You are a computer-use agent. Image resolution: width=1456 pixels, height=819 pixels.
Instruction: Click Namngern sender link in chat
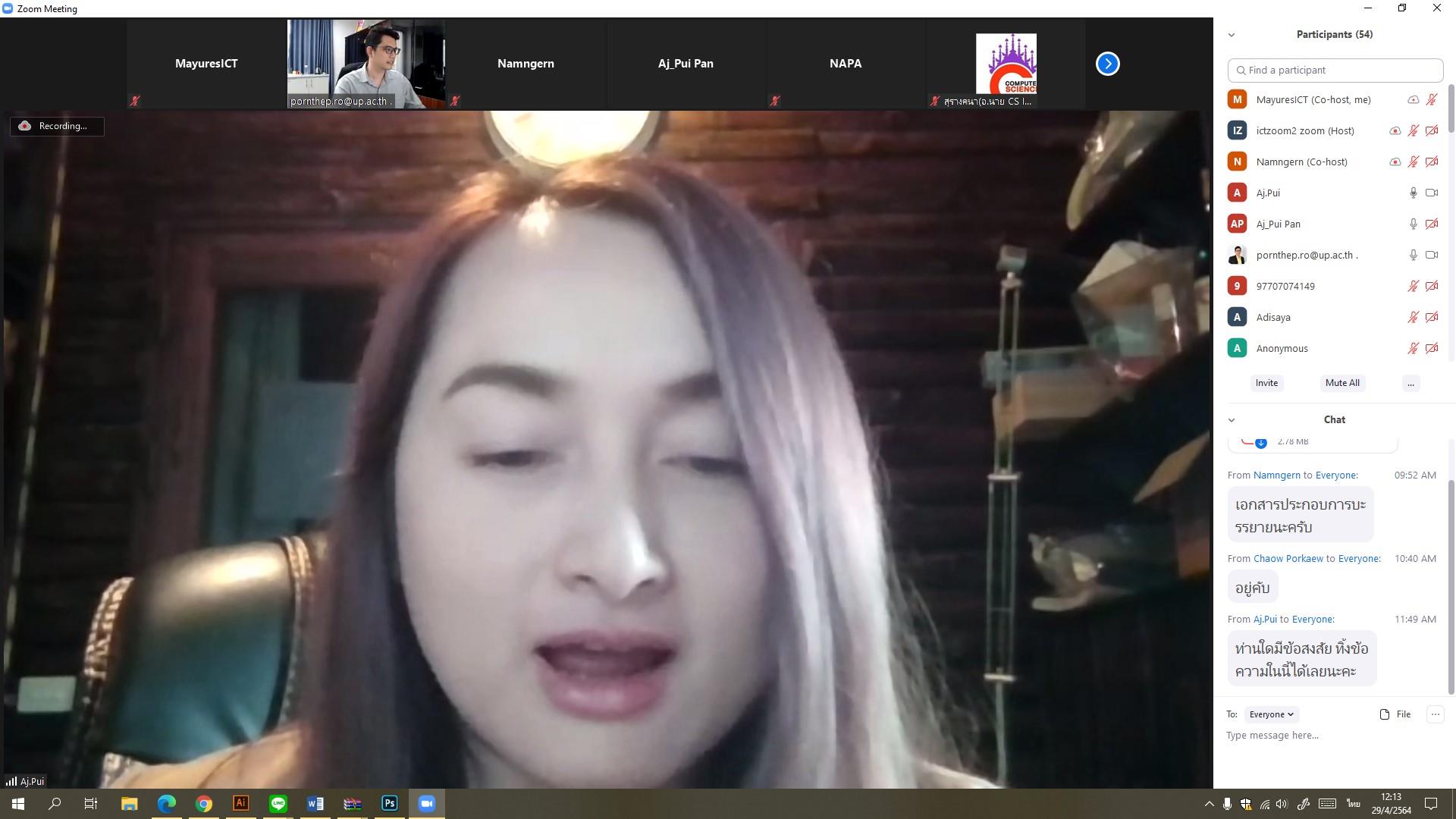click(1276, 475)
